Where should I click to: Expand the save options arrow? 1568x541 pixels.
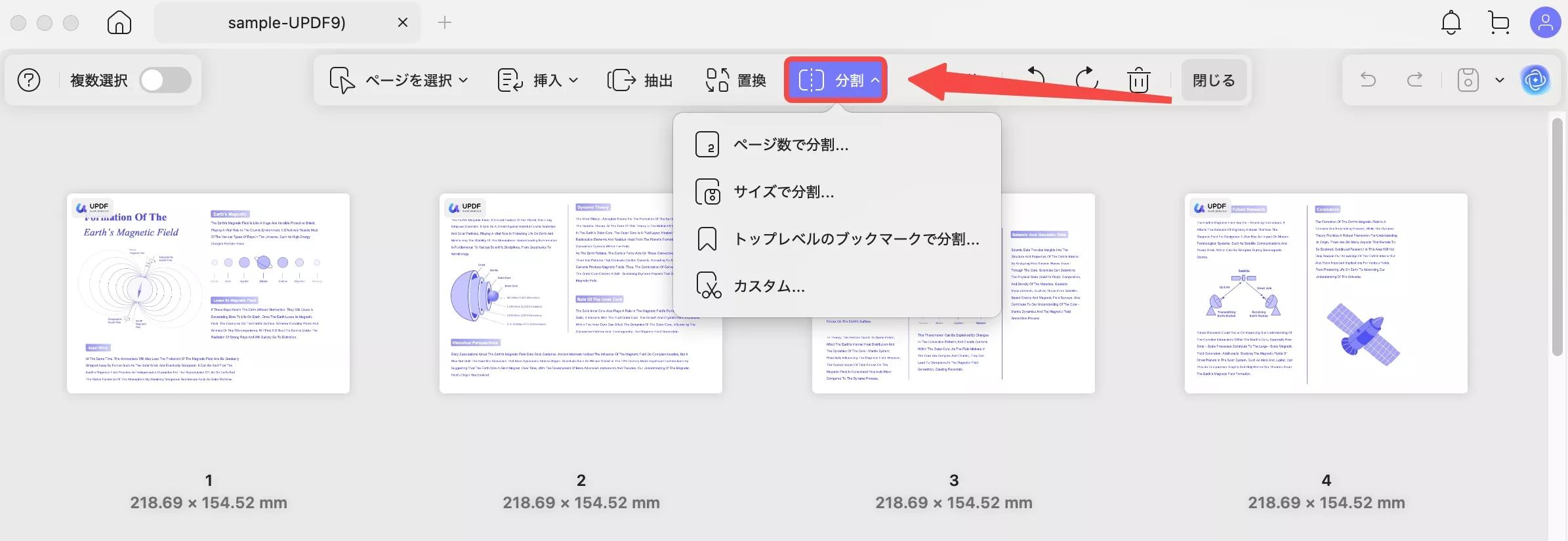(1500, 80)
